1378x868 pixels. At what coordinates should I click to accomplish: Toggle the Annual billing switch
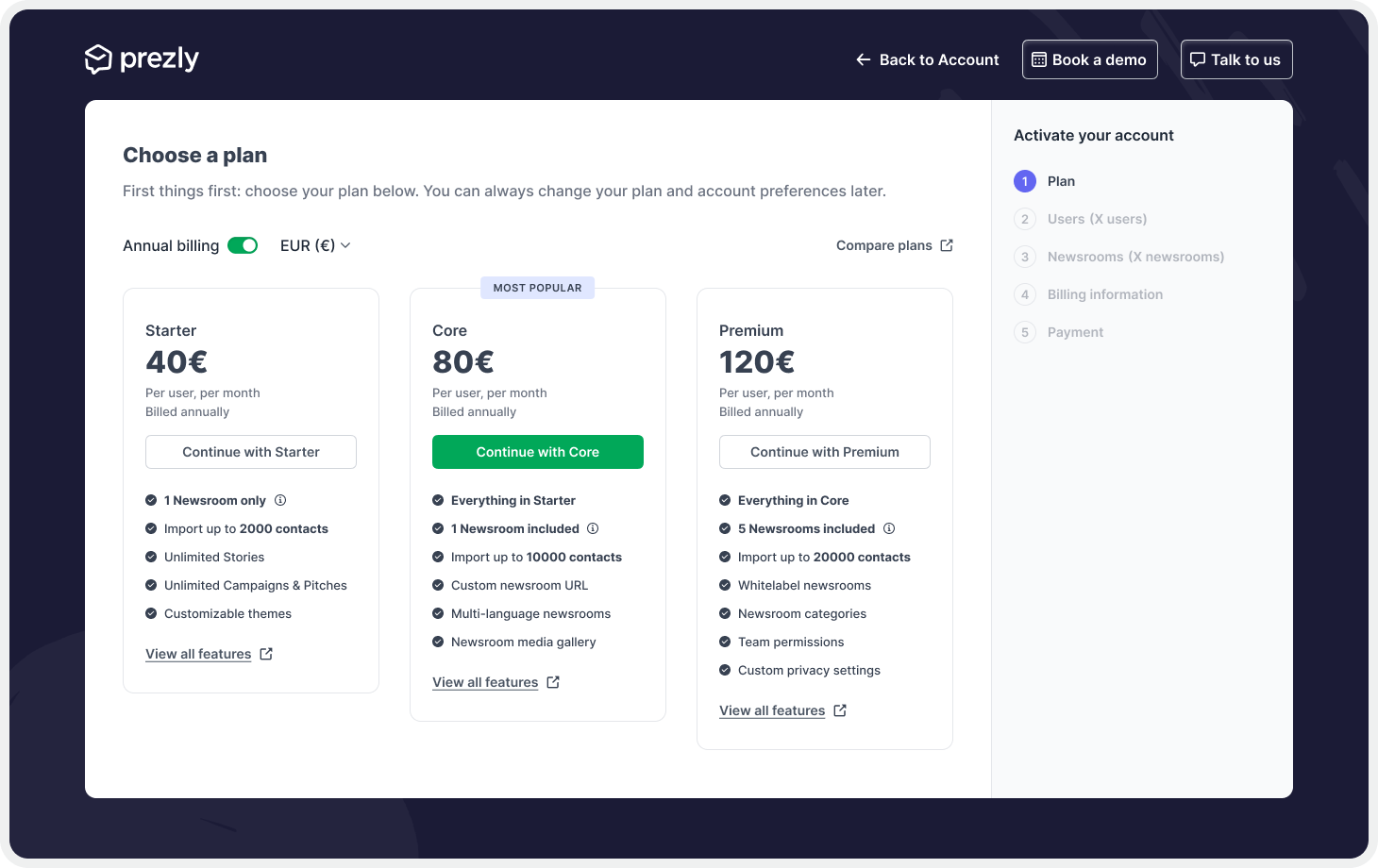[x=243, y=245]
